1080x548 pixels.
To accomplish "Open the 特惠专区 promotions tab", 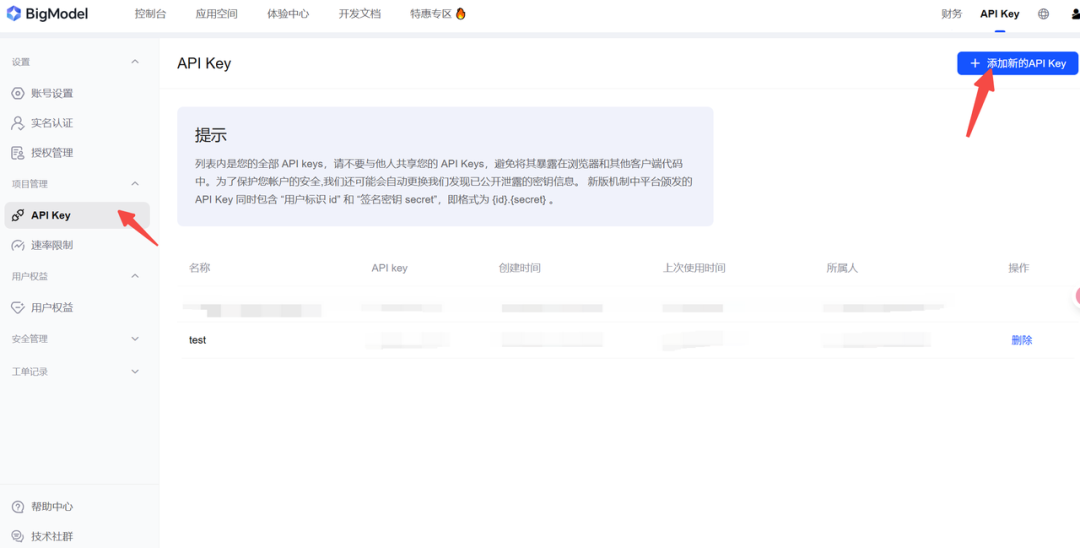I will click(x=437, y=14).
